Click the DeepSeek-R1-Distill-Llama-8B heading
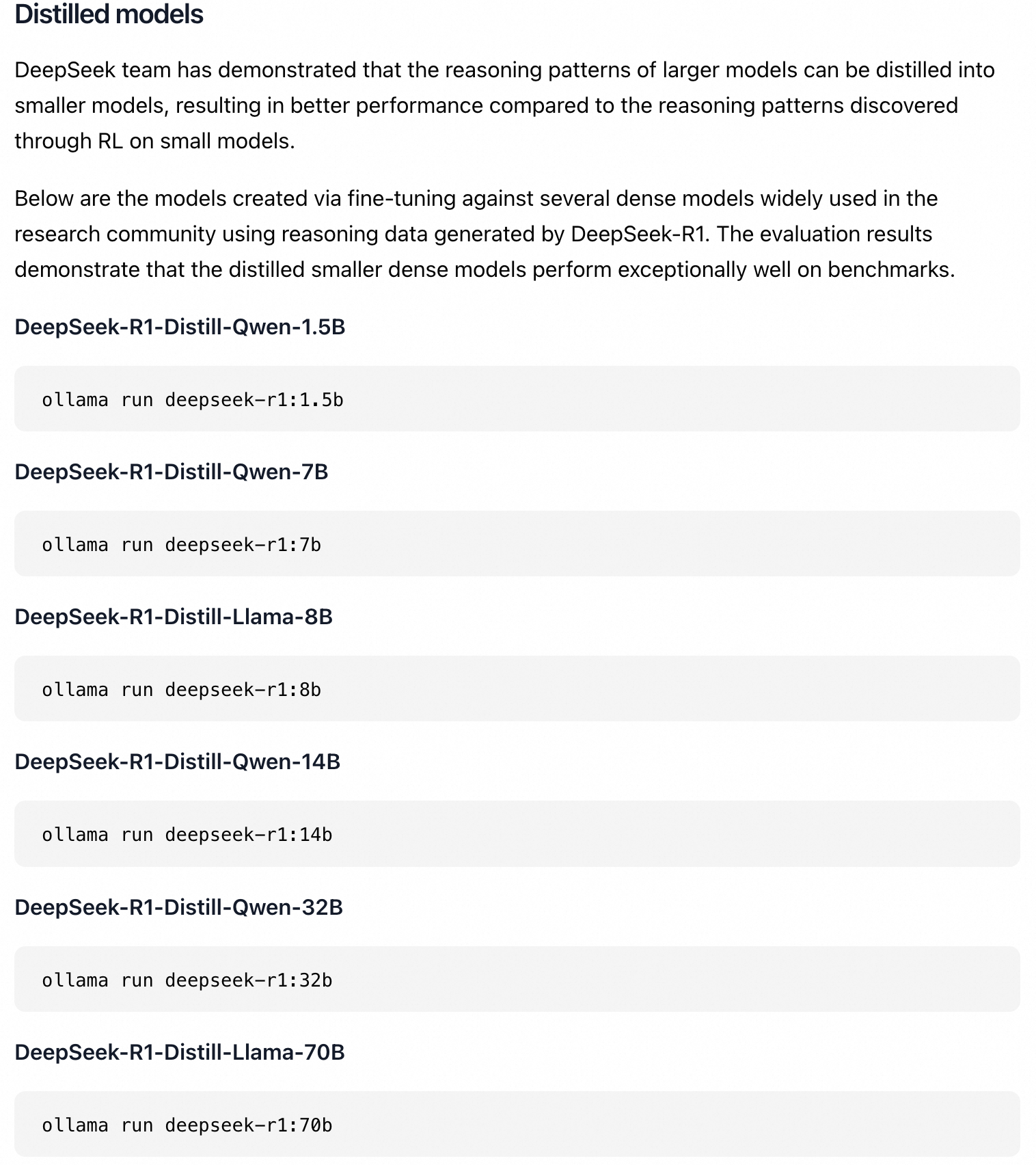 coord(173,617)
